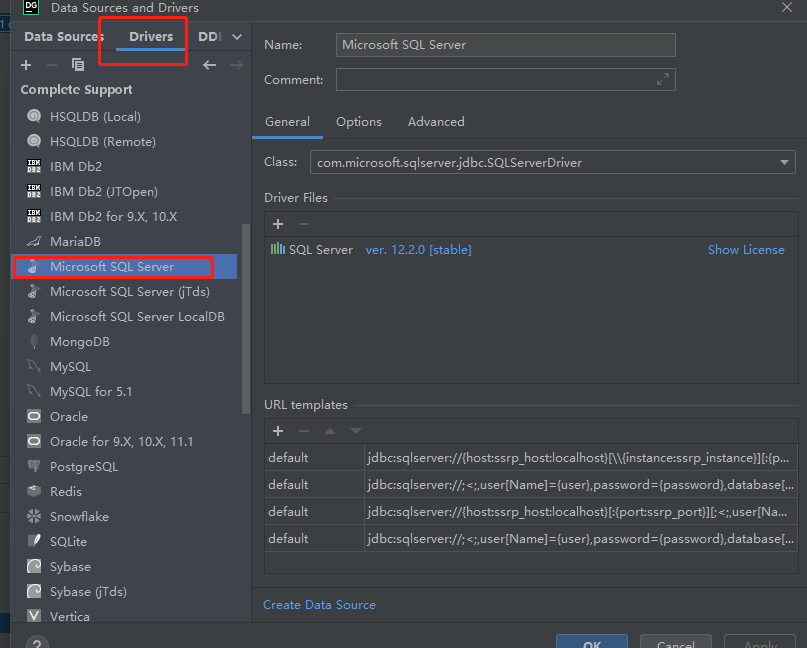The image size is (807, 648).
Task: Click Create Data Source
Action: click(319, 604)
